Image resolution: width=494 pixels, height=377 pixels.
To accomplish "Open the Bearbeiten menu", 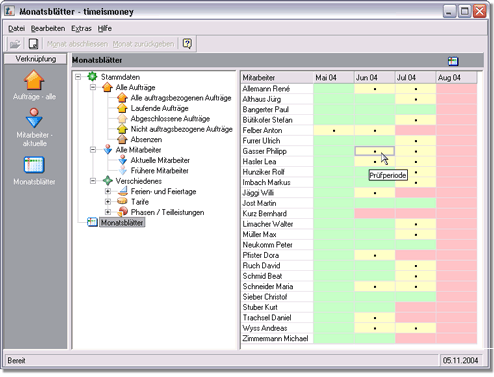I will (x=48, y=29).
